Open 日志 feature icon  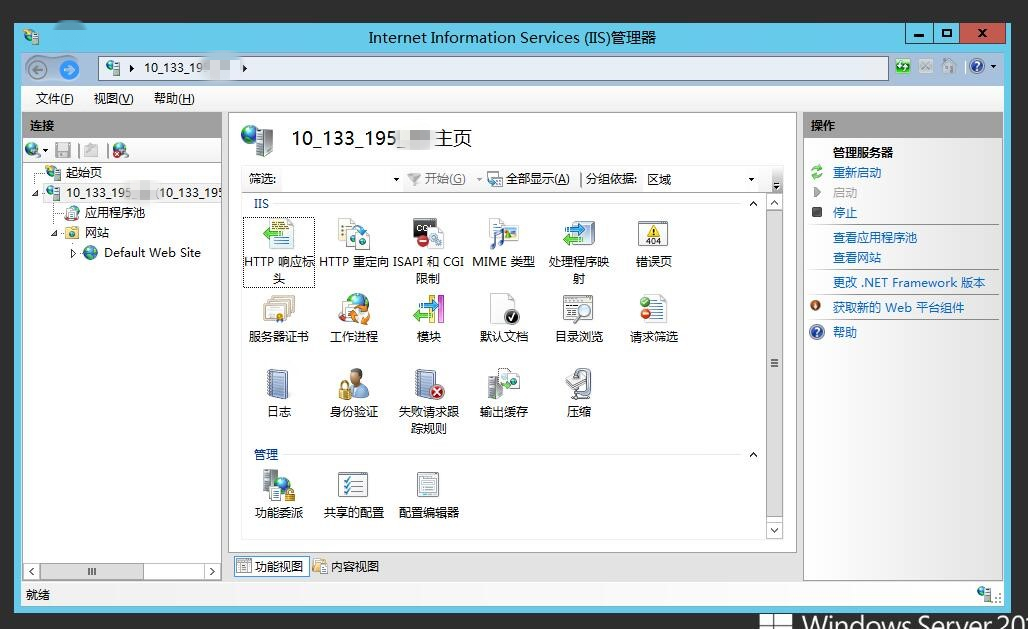coord(279,394)
